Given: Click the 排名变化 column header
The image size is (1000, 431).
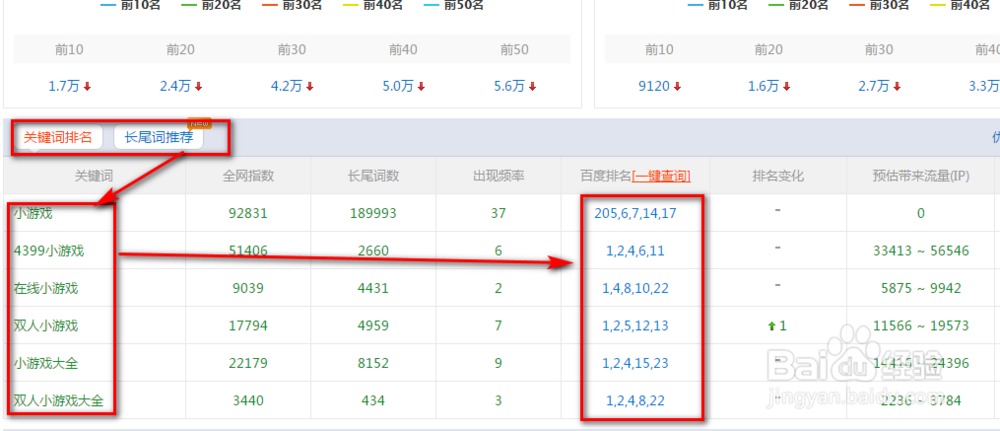Looking at the screenshot, I should point(778,177).
